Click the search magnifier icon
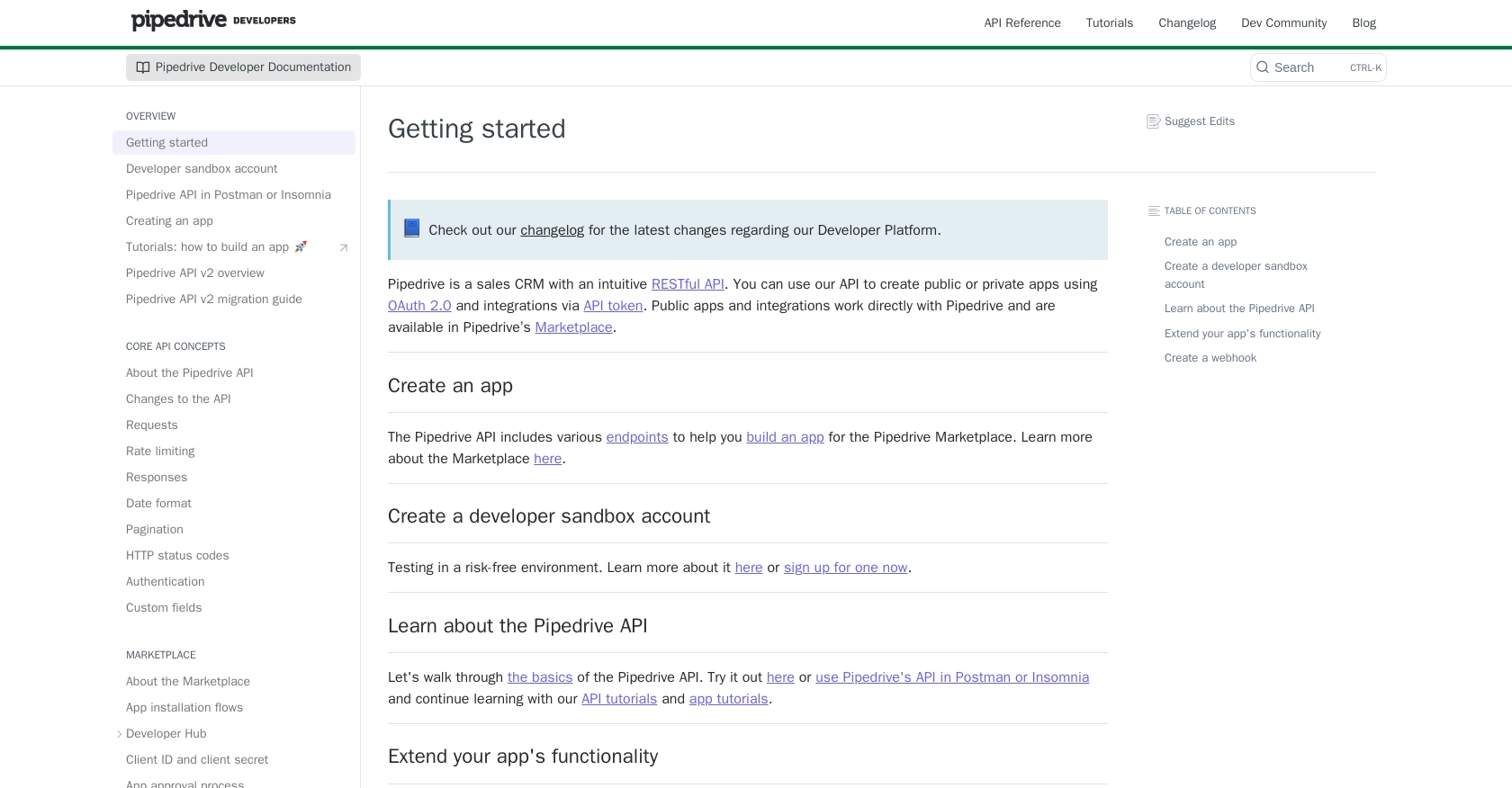Screen dimensions: 1512x788 [x=1262, y=67]
